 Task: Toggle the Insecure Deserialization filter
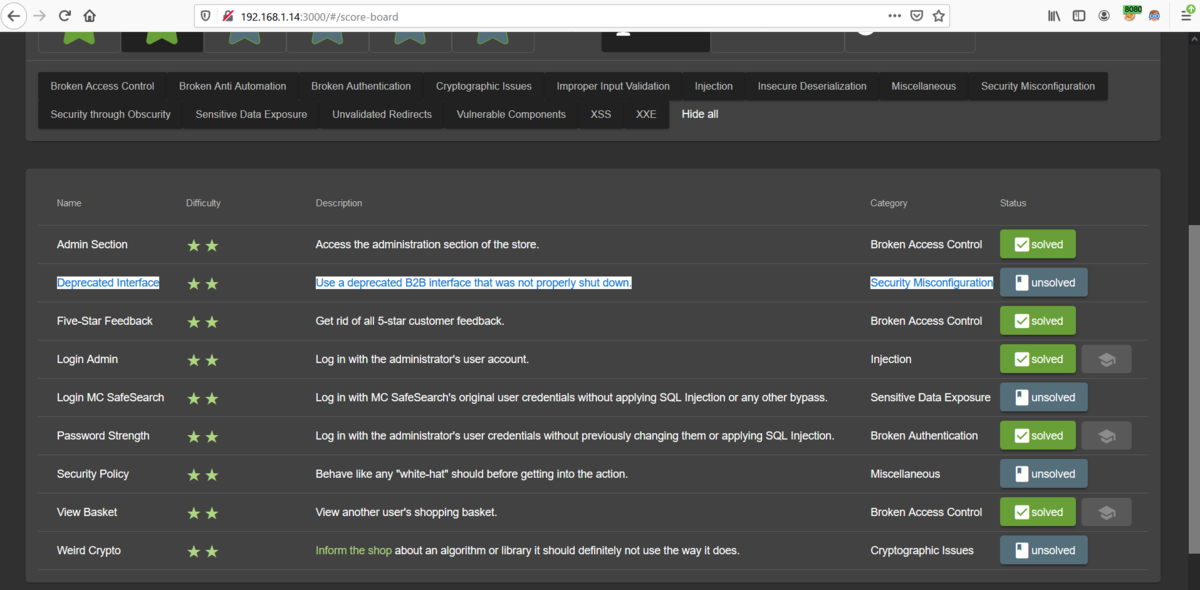pos(812,86)
